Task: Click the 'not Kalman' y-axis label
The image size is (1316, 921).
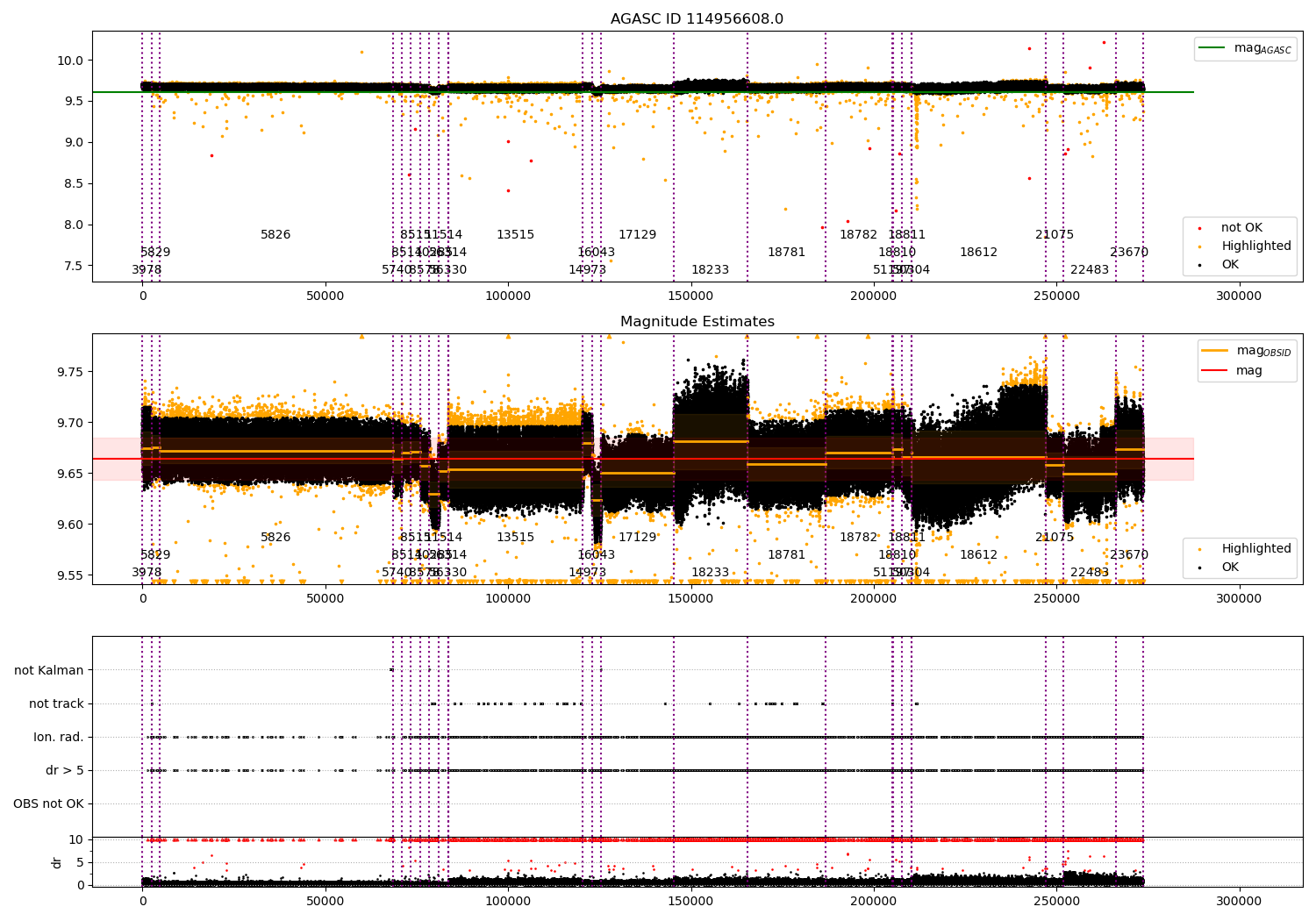Action: tap(49, 671)
